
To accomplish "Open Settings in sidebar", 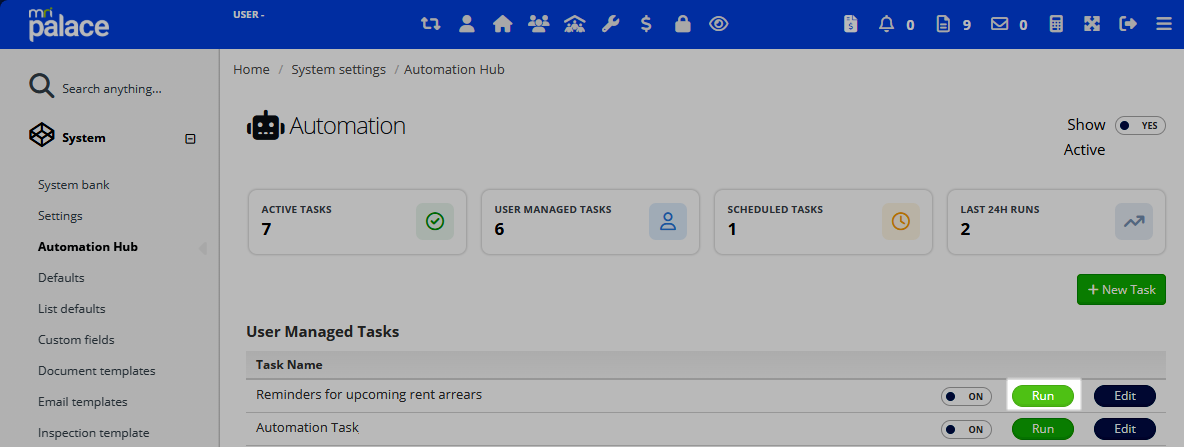I will click(60, 216).
